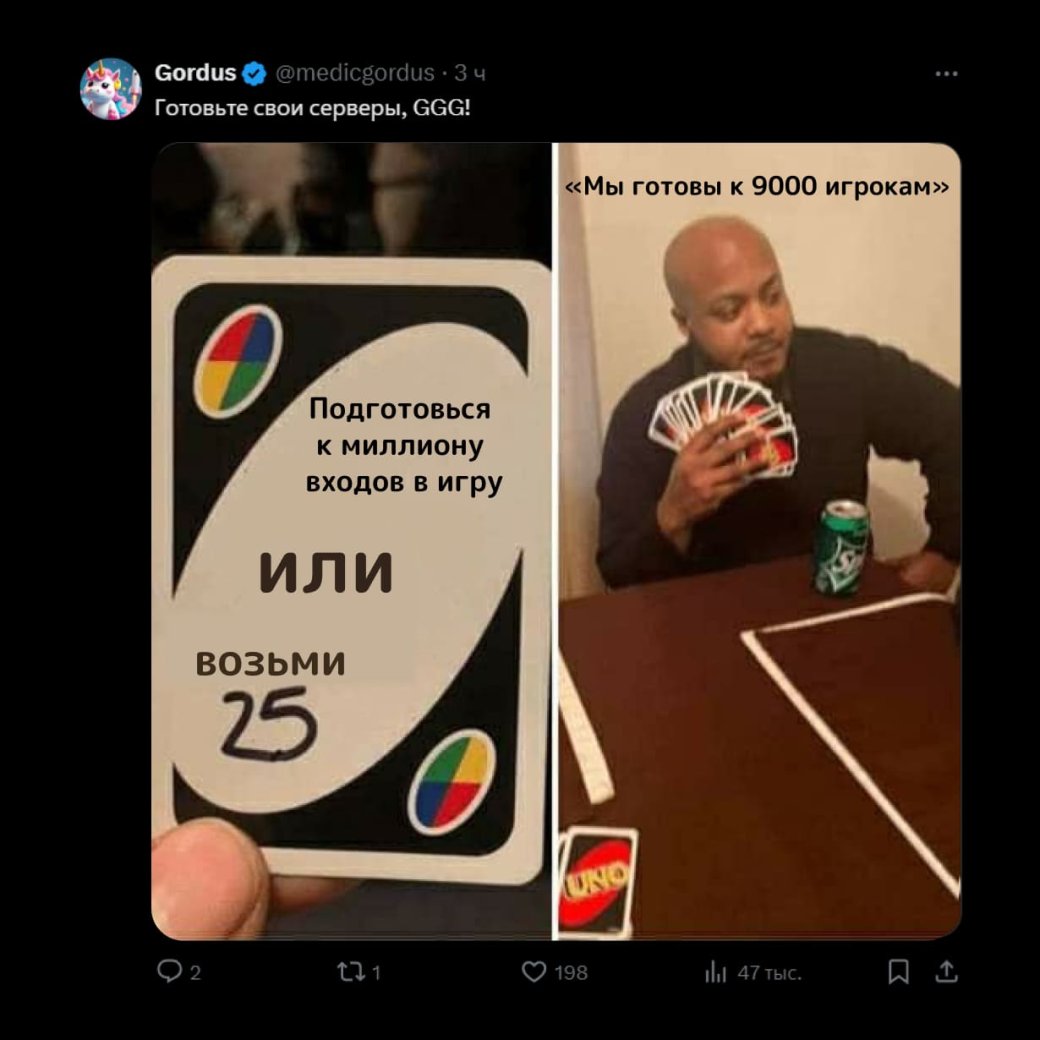Like the post with the heart icon
Viewport: 1040px width, 1040px height.
click(533, 972)
